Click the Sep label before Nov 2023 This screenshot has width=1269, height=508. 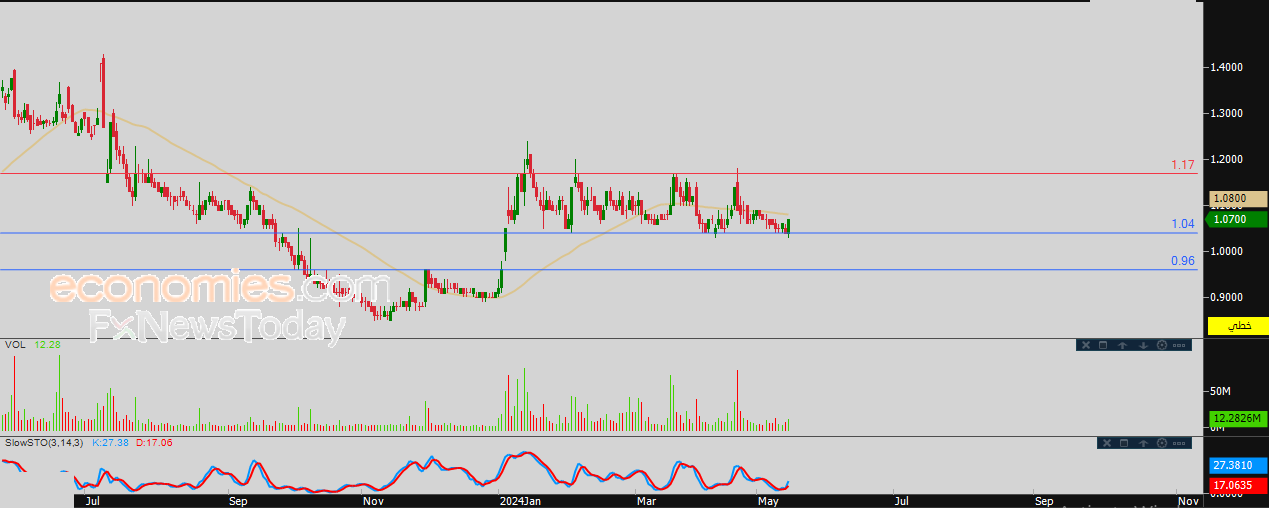pos(238,500)
